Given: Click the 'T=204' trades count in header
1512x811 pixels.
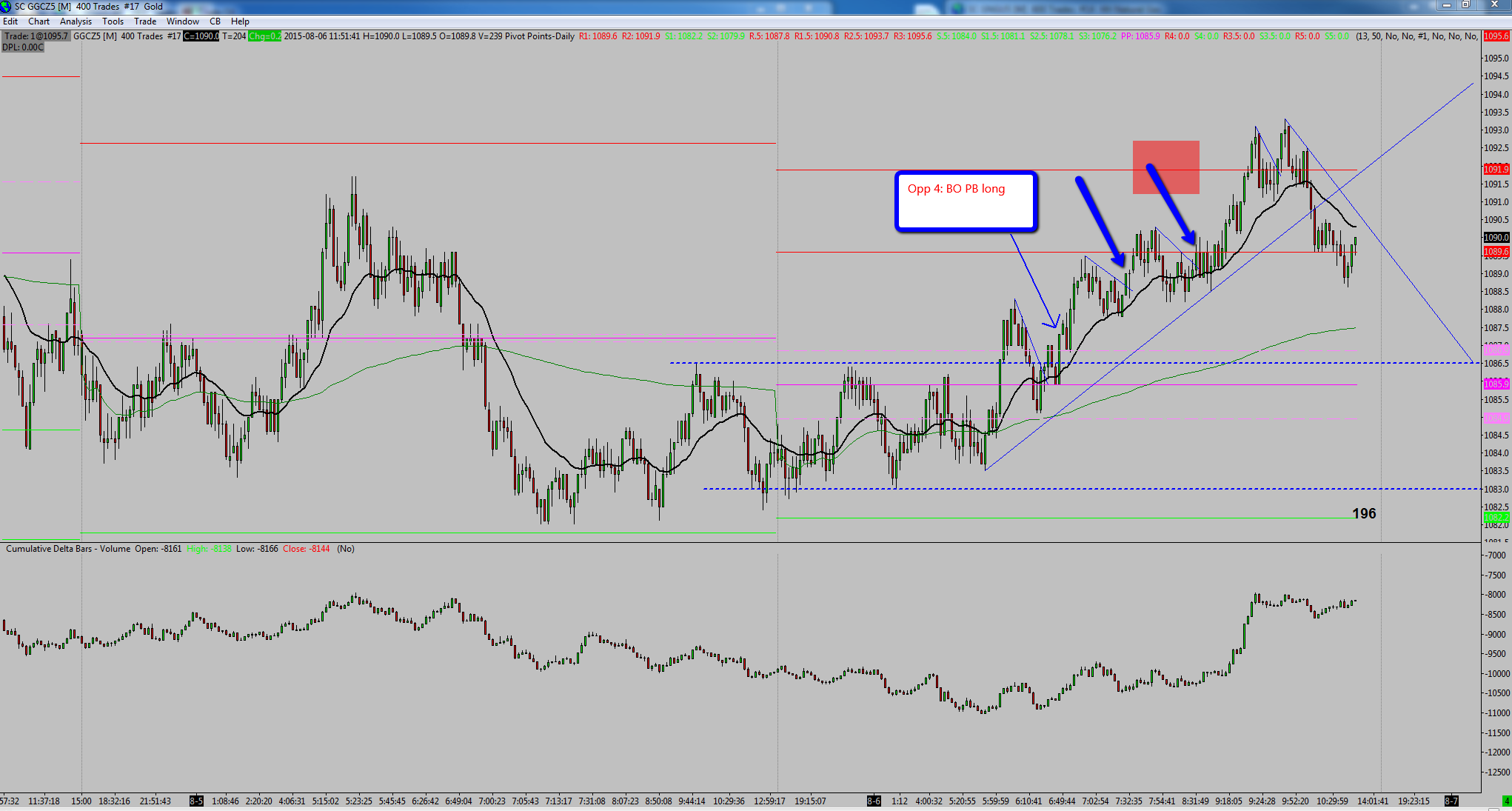Looking at the screenshot, I should pyautogui.click(x=234, y=36).
